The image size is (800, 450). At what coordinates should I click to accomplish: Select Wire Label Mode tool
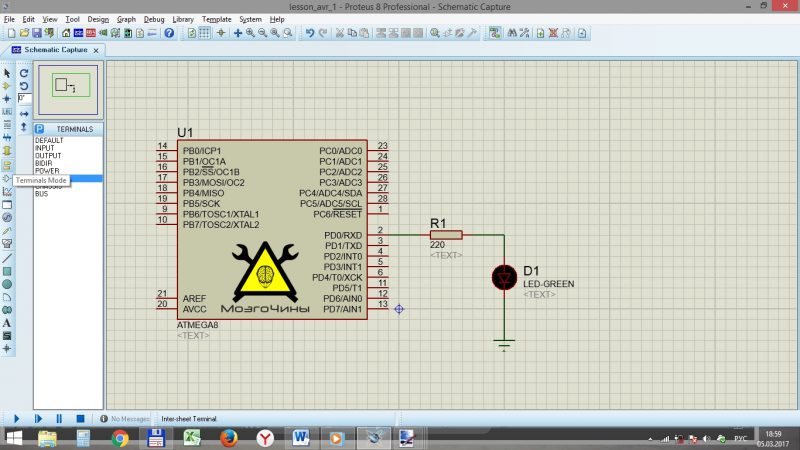pyautogui.click(x=7, y=111)
